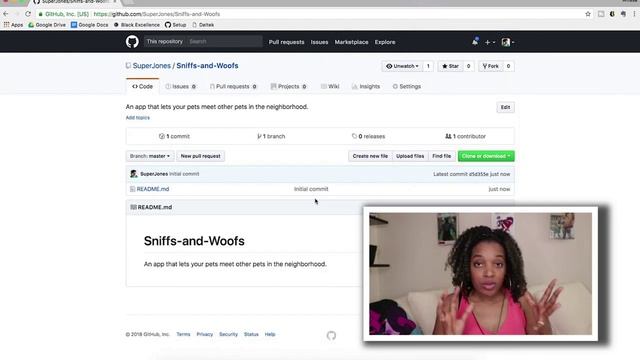Reload the page with the refresh icon
The width and height of the screenshot is (640, 360).
click(x=28, y=14)
